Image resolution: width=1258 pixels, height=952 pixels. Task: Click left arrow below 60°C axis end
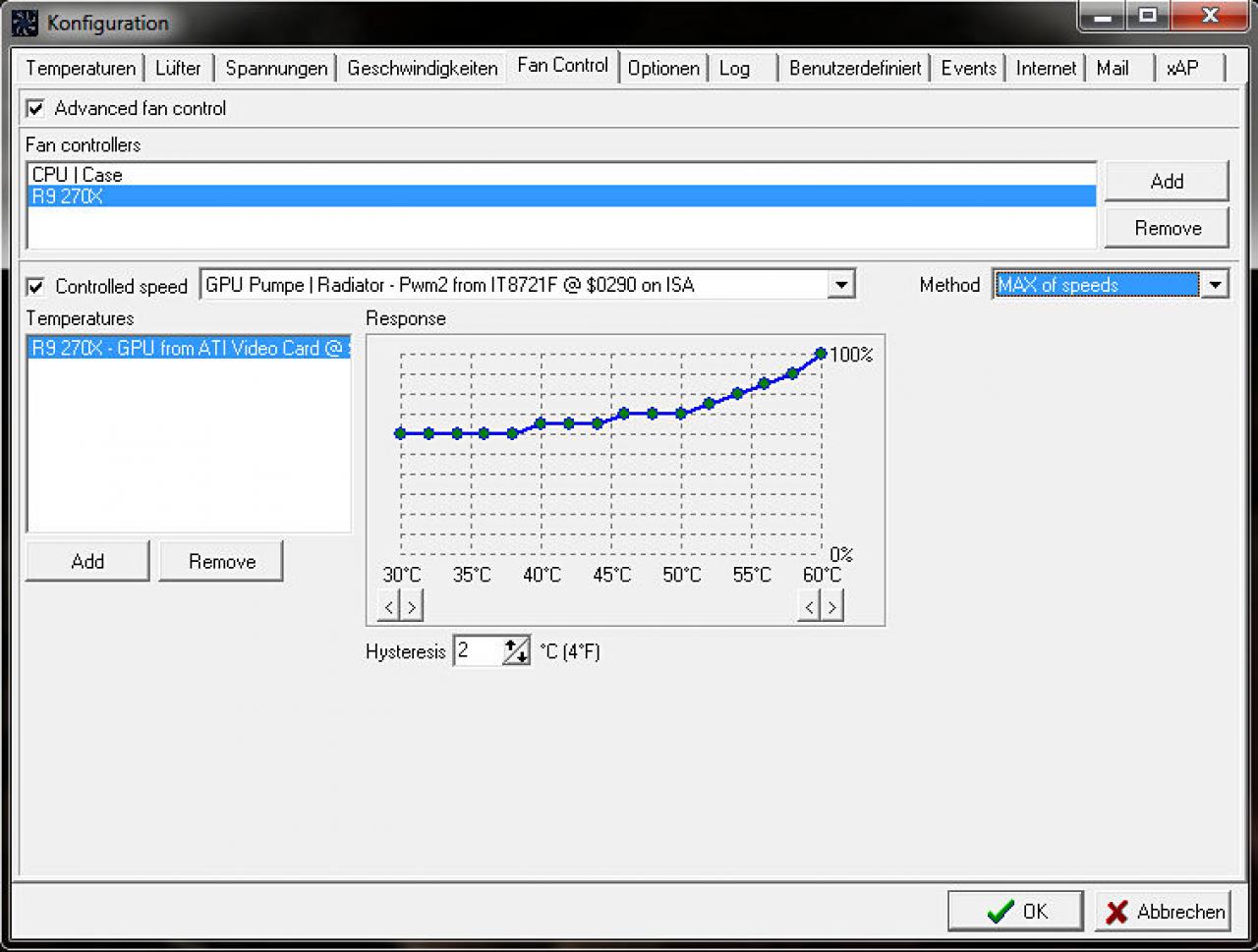809,606
